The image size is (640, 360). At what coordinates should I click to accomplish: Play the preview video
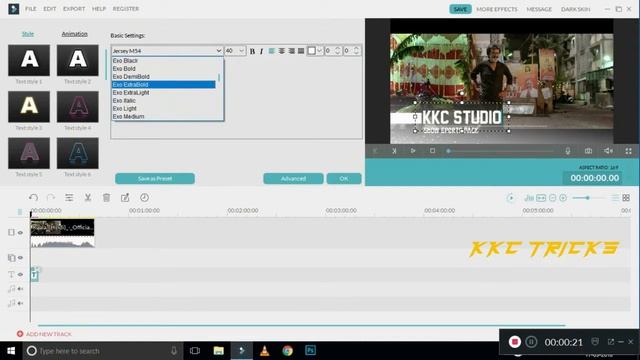tap(413, 151)
